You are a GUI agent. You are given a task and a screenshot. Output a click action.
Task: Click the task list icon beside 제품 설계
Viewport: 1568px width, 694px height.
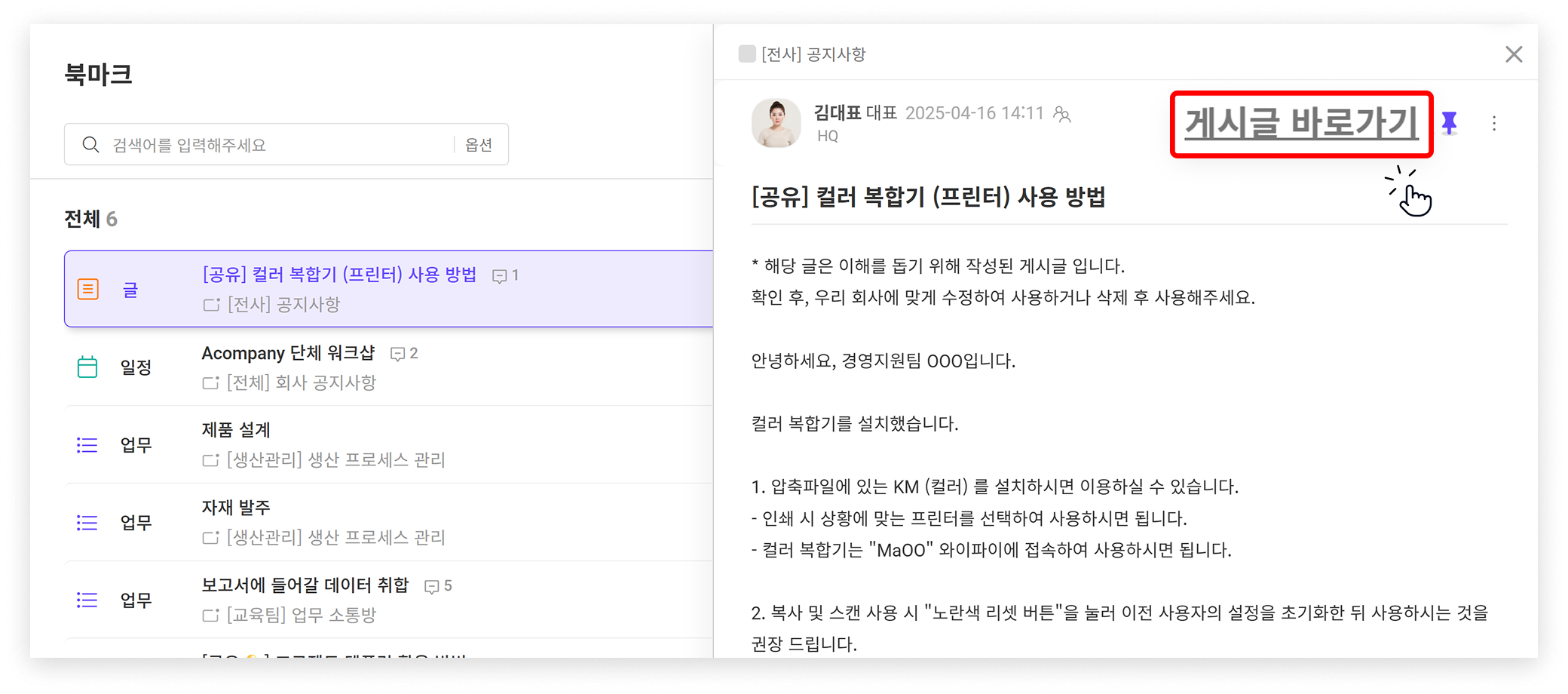tap(87, 445)
